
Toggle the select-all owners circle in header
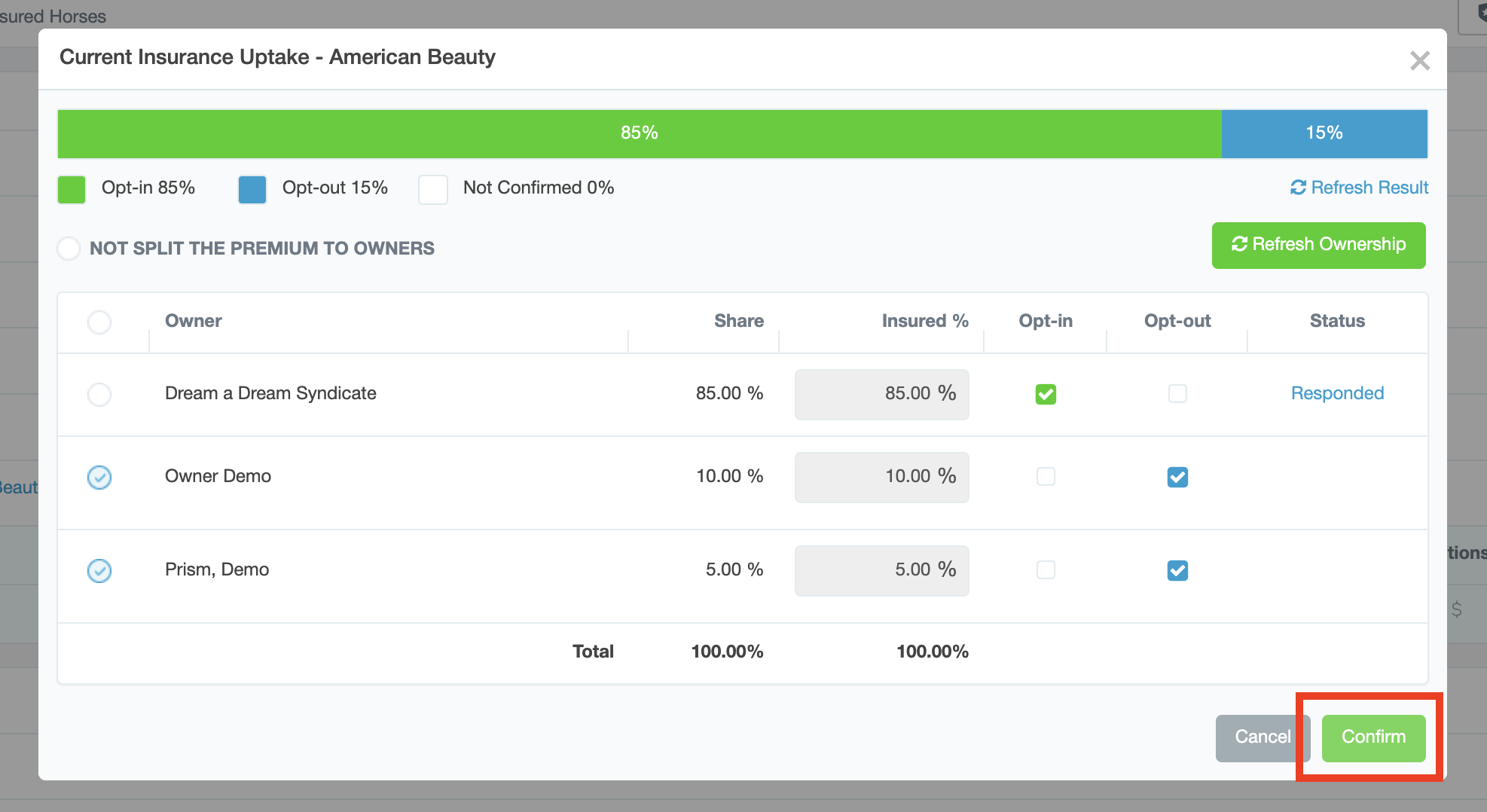(x=99, y=322)
